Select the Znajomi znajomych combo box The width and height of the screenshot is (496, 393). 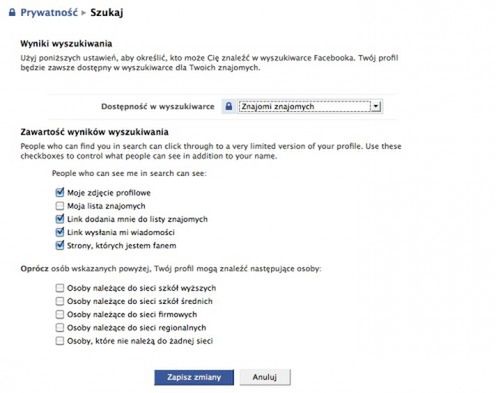pos(310,106)
